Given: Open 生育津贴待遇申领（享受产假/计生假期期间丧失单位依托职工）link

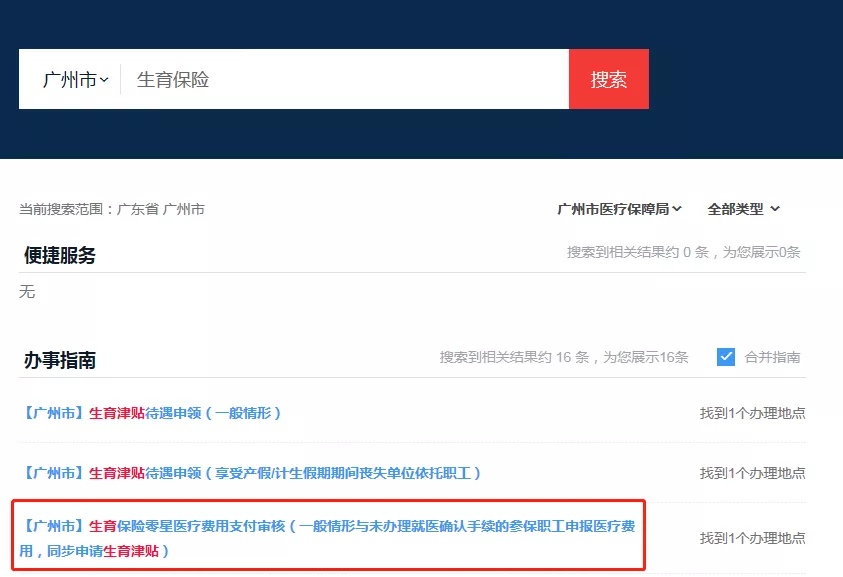Looking at the screenshot, I should pyautogui.click(x=251, y=473).
